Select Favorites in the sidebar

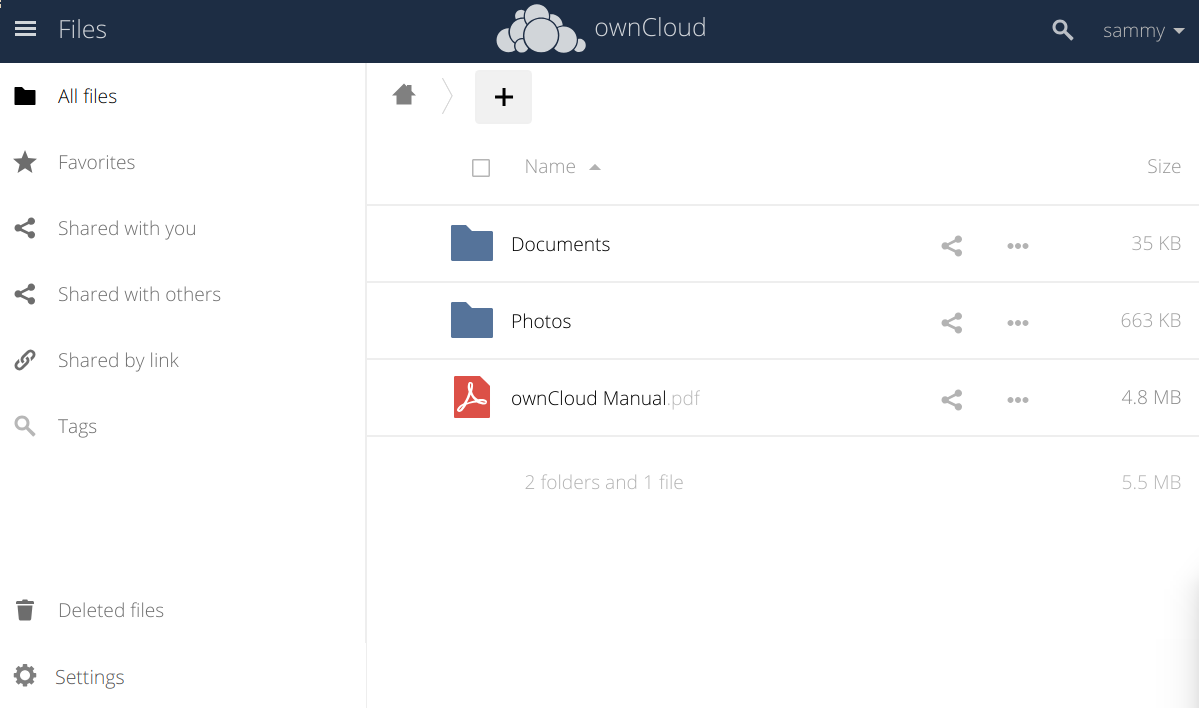(x=96, y=162)
